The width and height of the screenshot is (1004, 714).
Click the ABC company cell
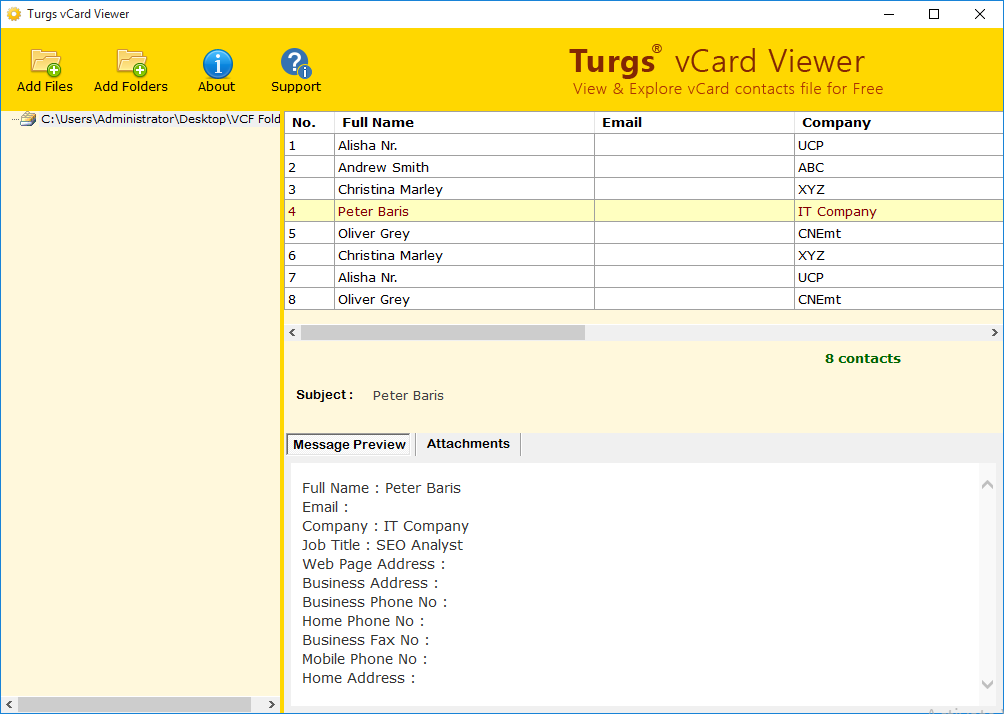[899, 167]
